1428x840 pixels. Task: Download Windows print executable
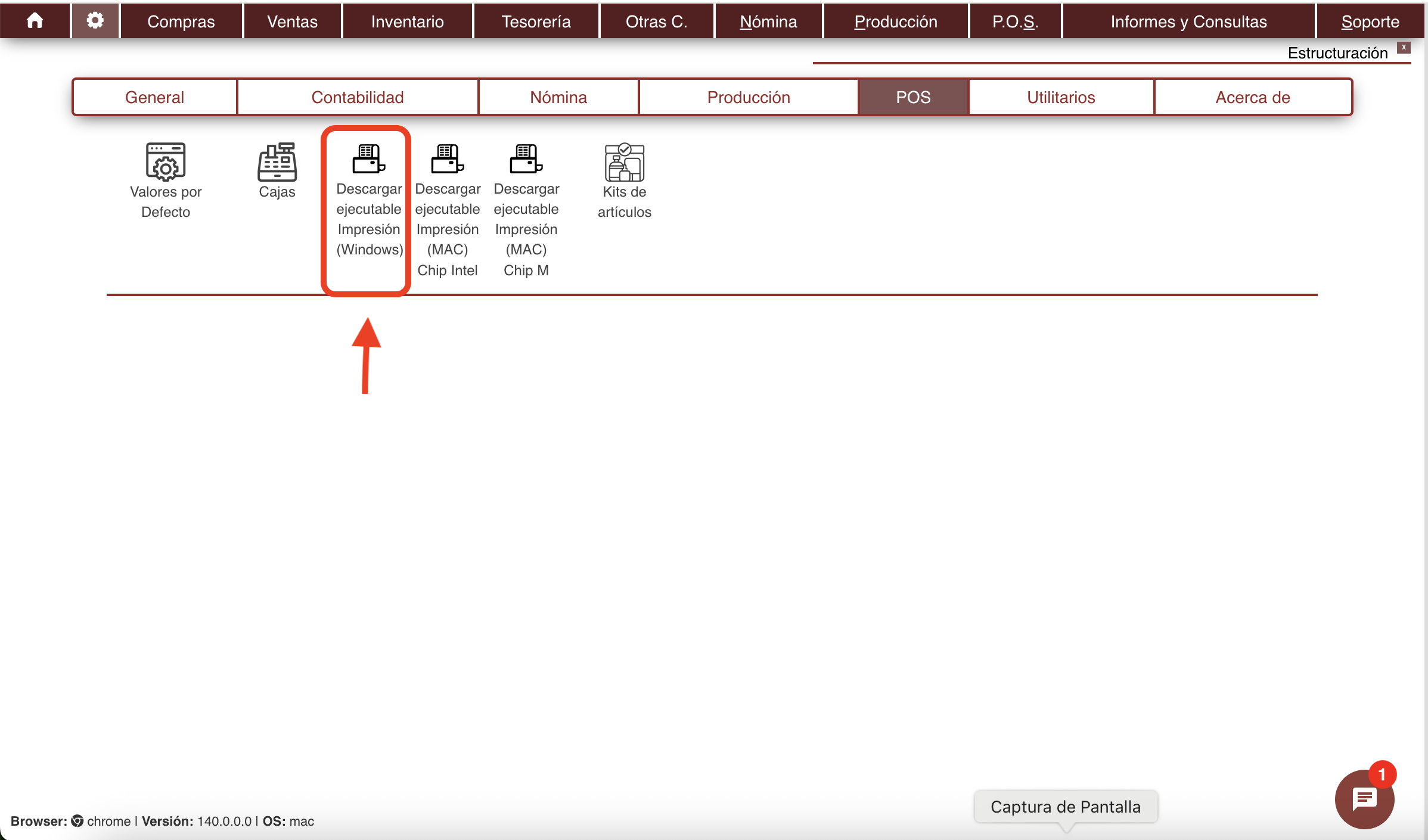(x=369, y=160)
